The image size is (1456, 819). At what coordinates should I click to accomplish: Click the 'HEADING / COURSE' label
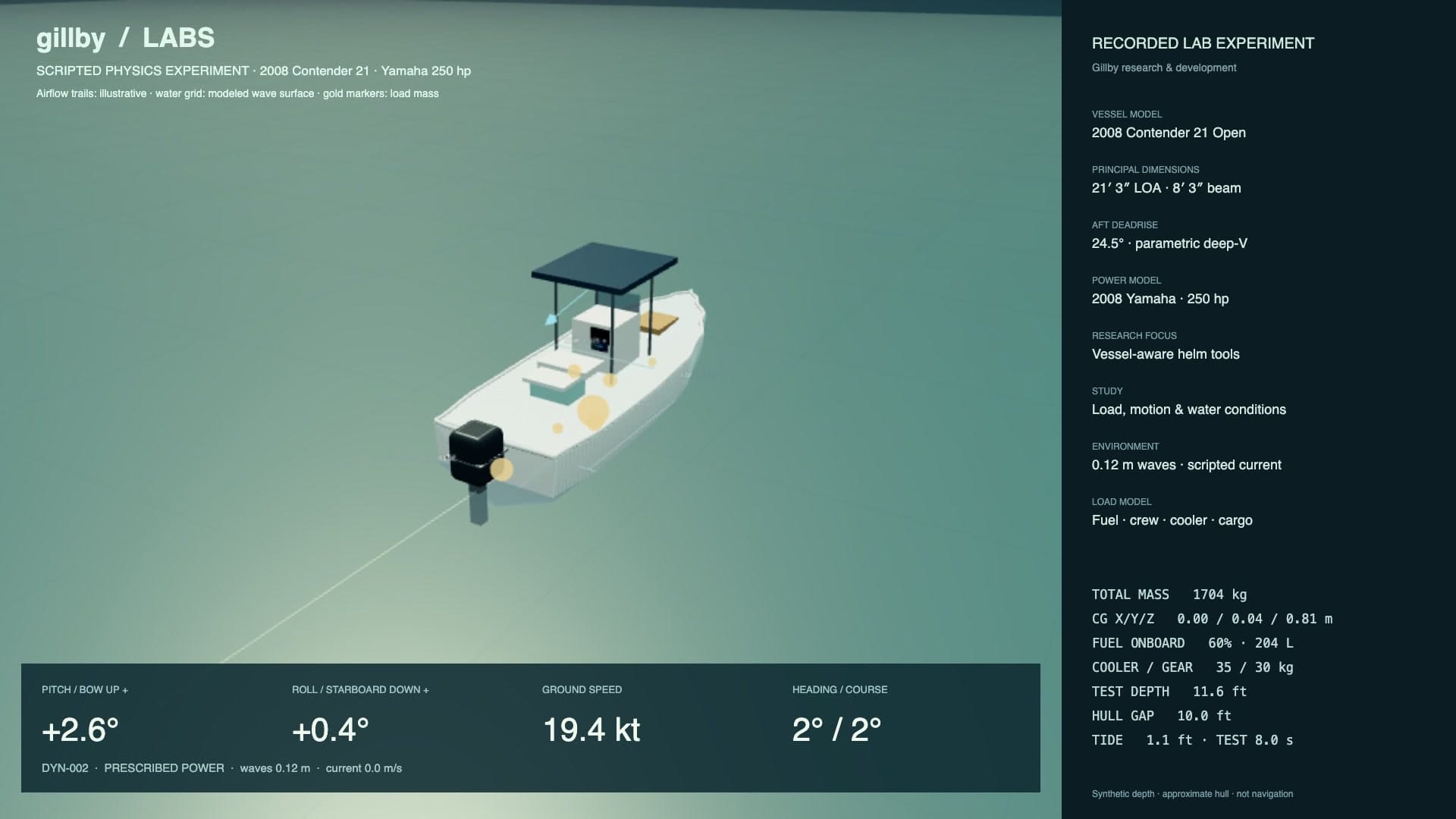click(x=839, y=689)
